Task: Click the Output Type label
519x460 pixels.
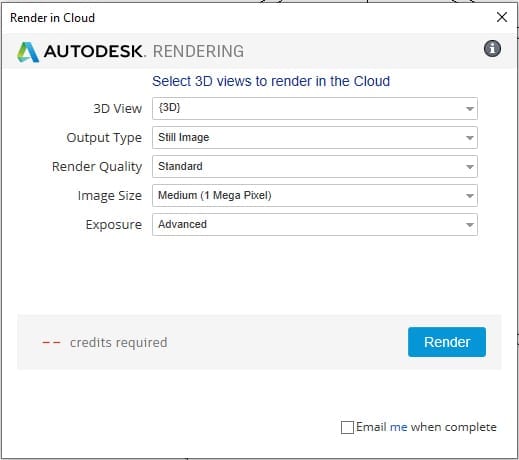Action: click(104, 138)
